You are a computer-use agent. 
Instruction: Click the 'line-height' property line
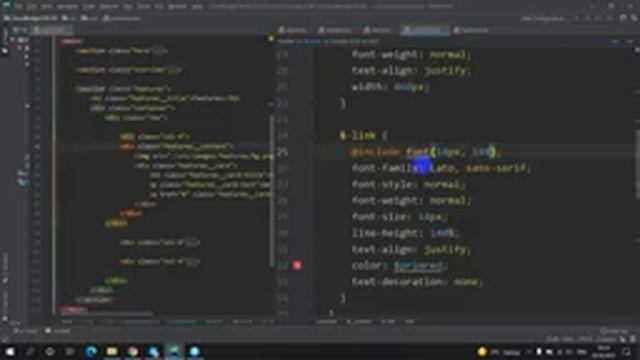click(406, 233)
